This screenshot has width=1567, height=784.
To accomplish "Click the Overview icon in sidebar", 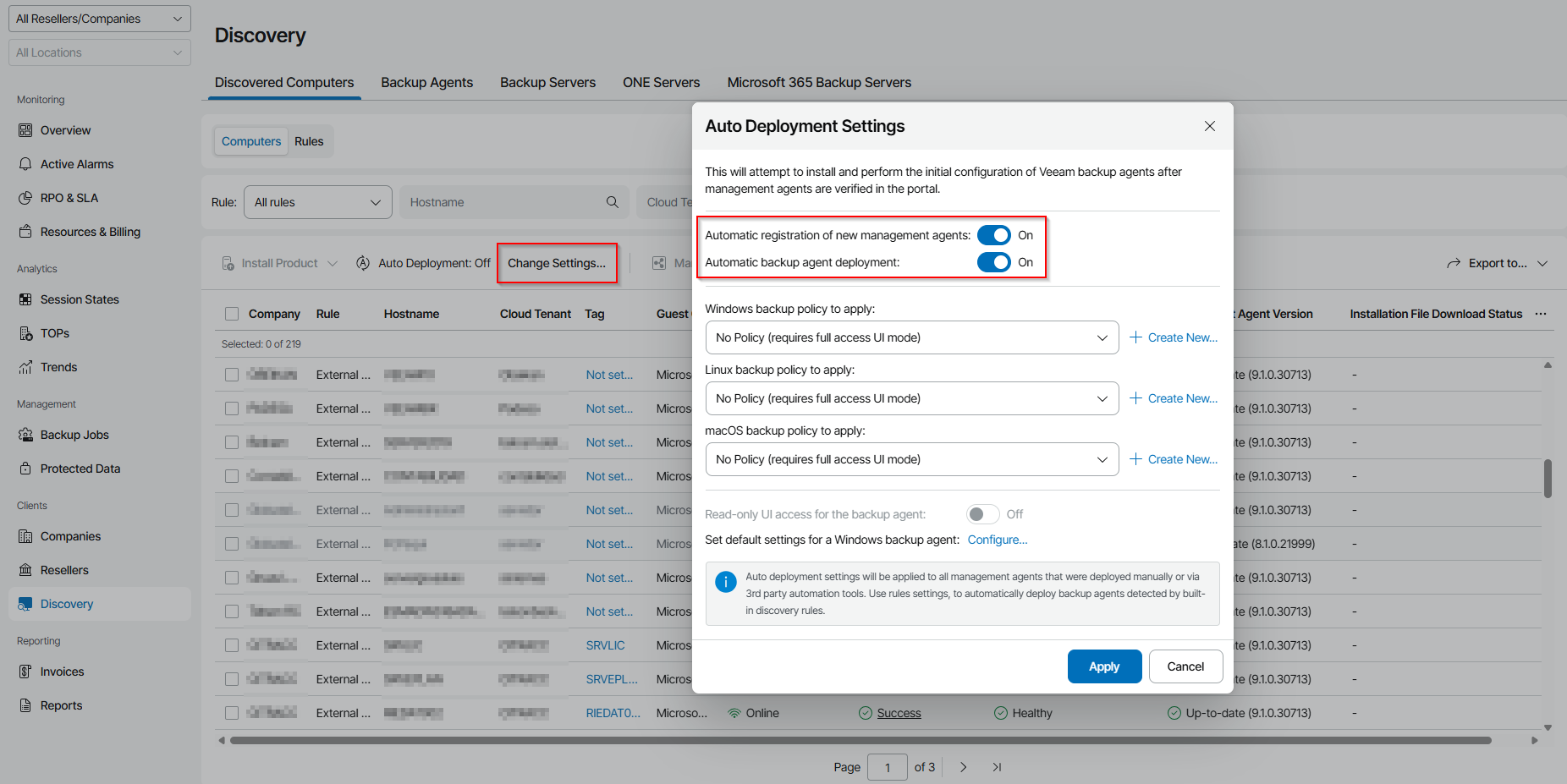I will (x=25, y=130).
